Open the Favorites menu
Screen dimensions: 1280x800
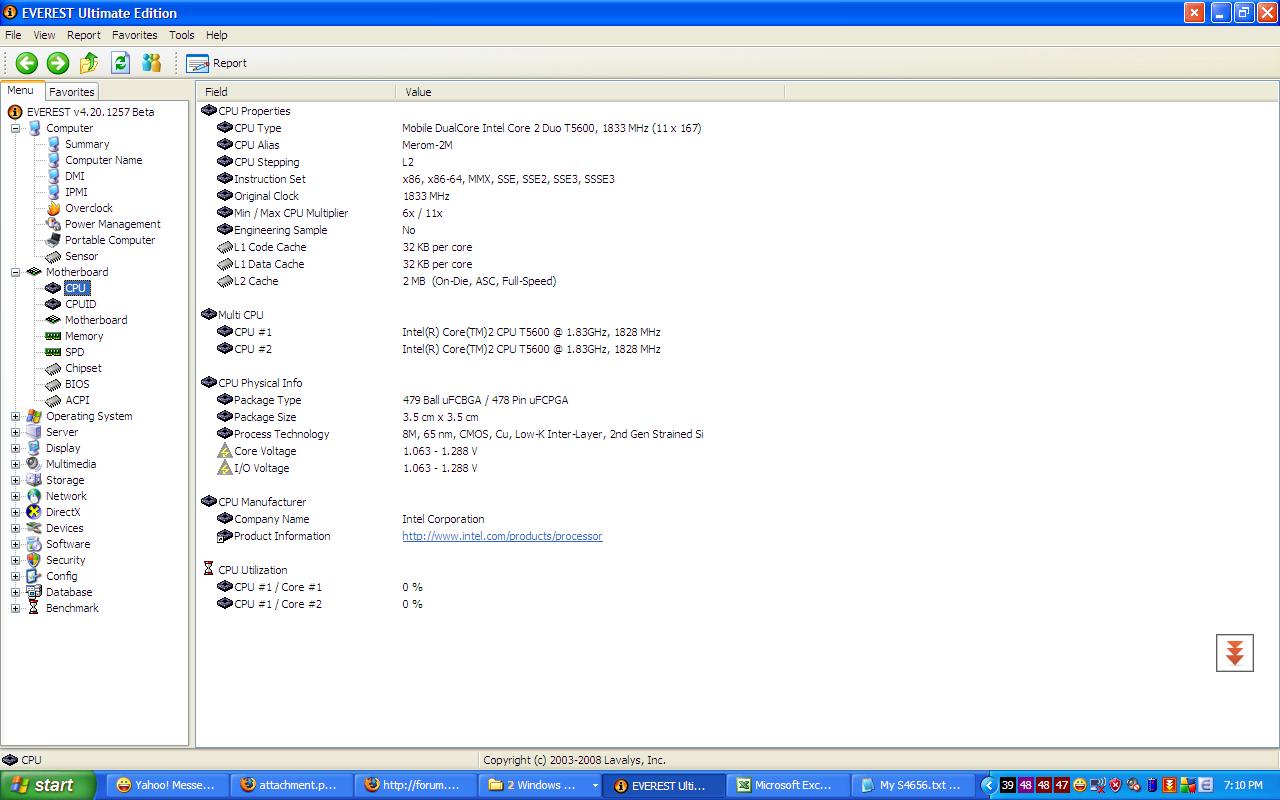tap(135, 35)
